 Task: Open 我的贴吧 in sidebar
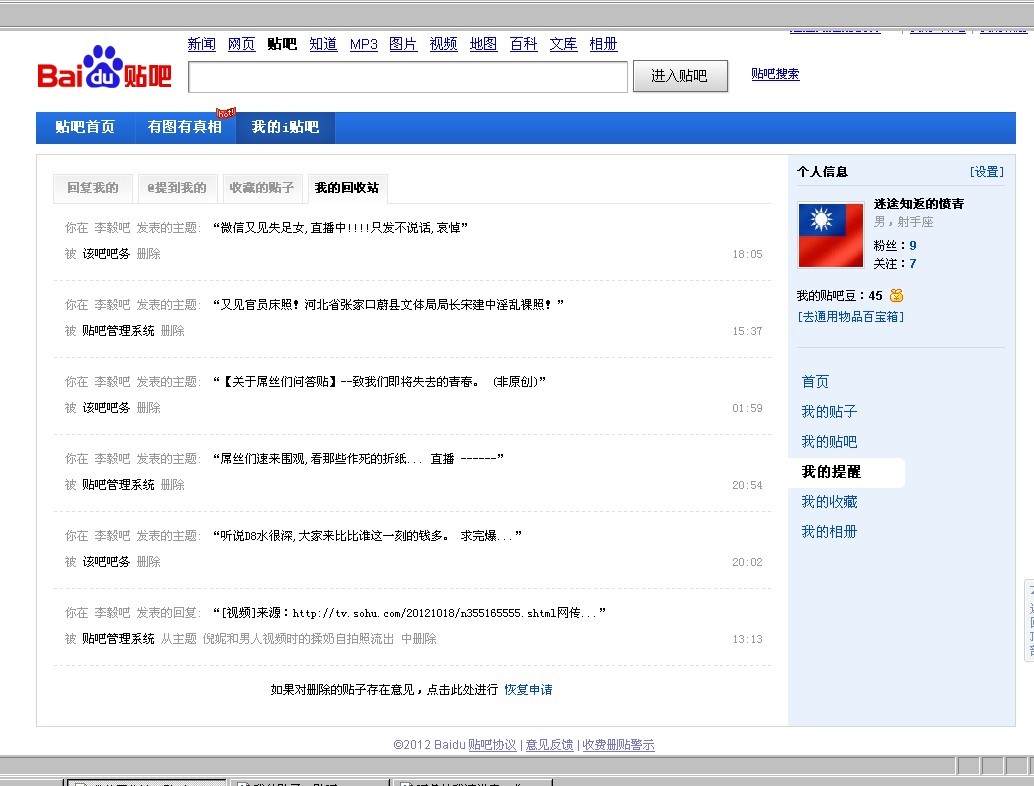(829, 442)
